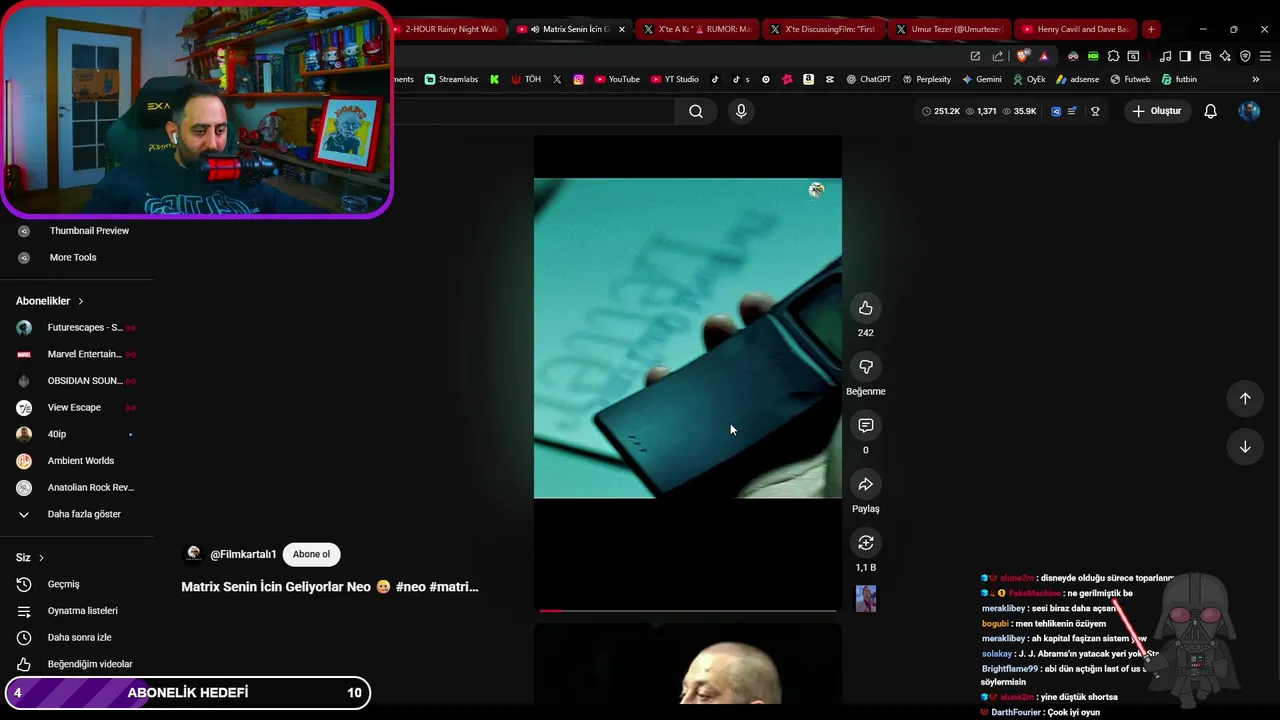Screen dimensions: 1280x720
Task: Show more bookmarks overflow chevron
Action: pyautogui.click(x=1256, y=79)
